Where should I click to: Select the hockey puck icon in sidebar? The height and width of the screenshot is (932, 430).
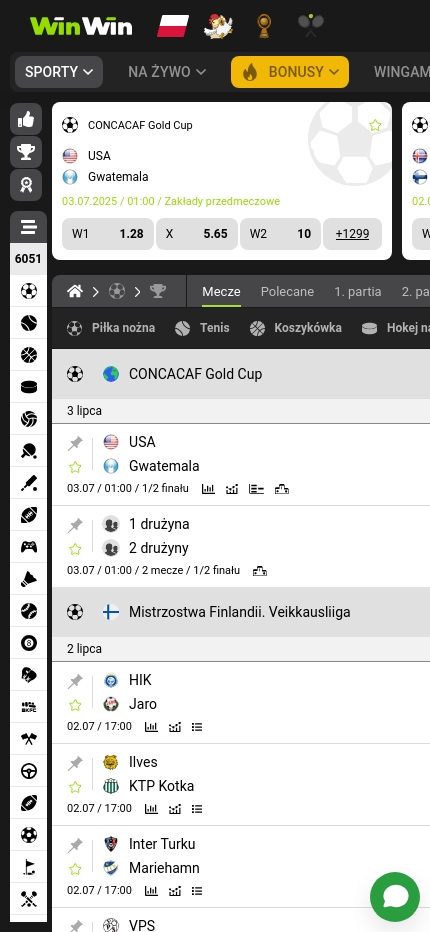point(29,387)
